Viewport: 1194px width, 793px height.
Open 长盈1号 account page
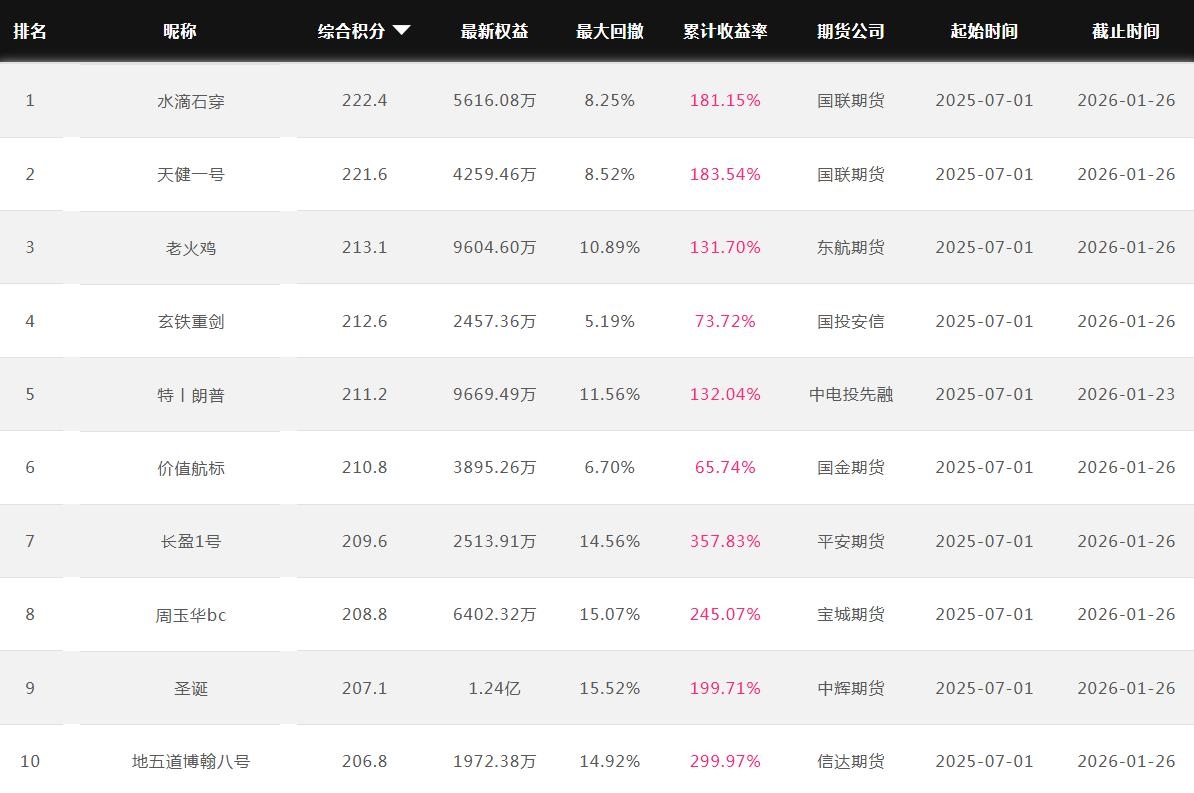click(x=190, y=541)
